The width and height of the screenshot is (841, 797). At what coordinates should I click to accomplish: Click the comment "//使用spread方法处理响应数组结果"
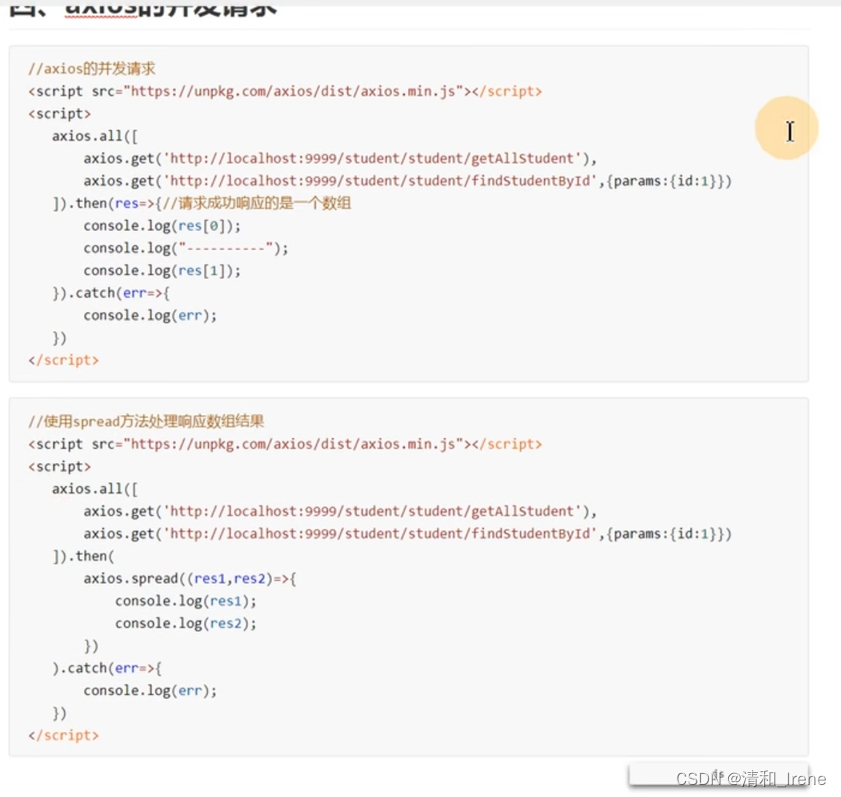(x=146, y=422)
